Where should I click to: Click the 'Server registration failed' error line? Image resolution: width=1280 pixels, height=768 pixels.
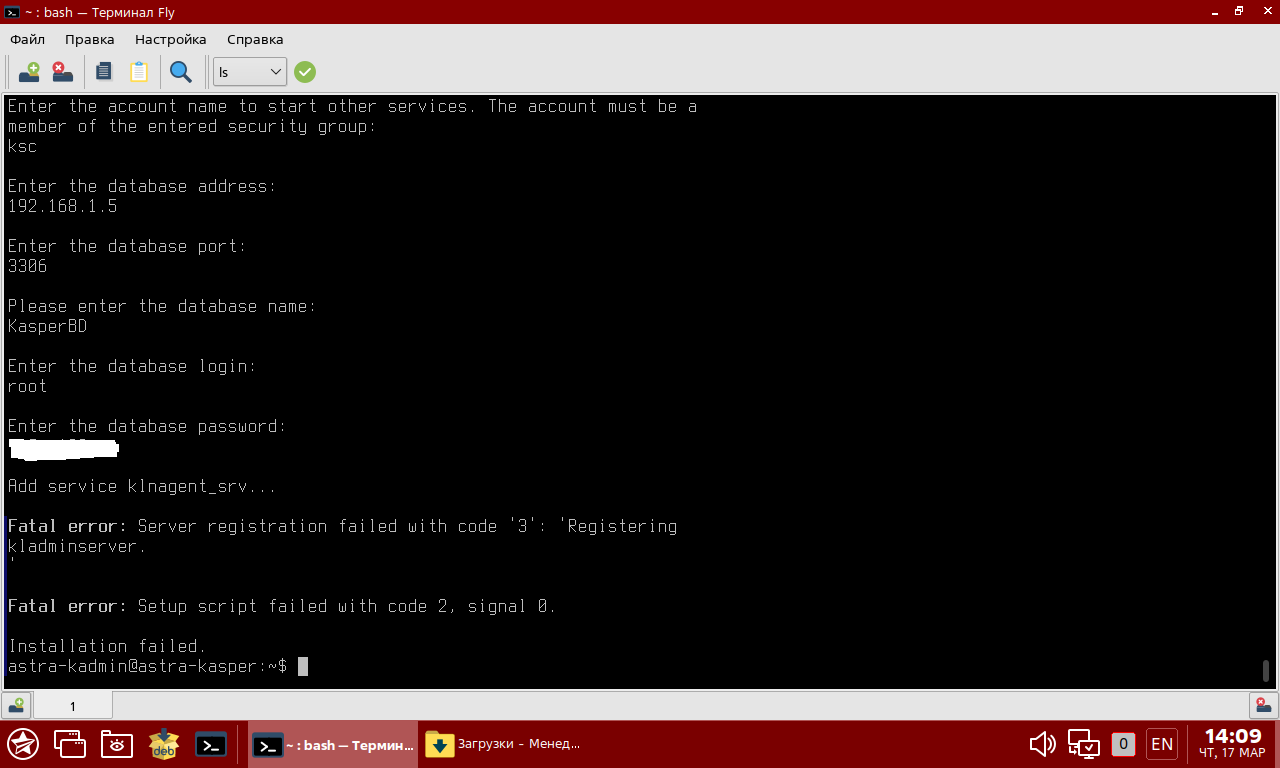342,526
